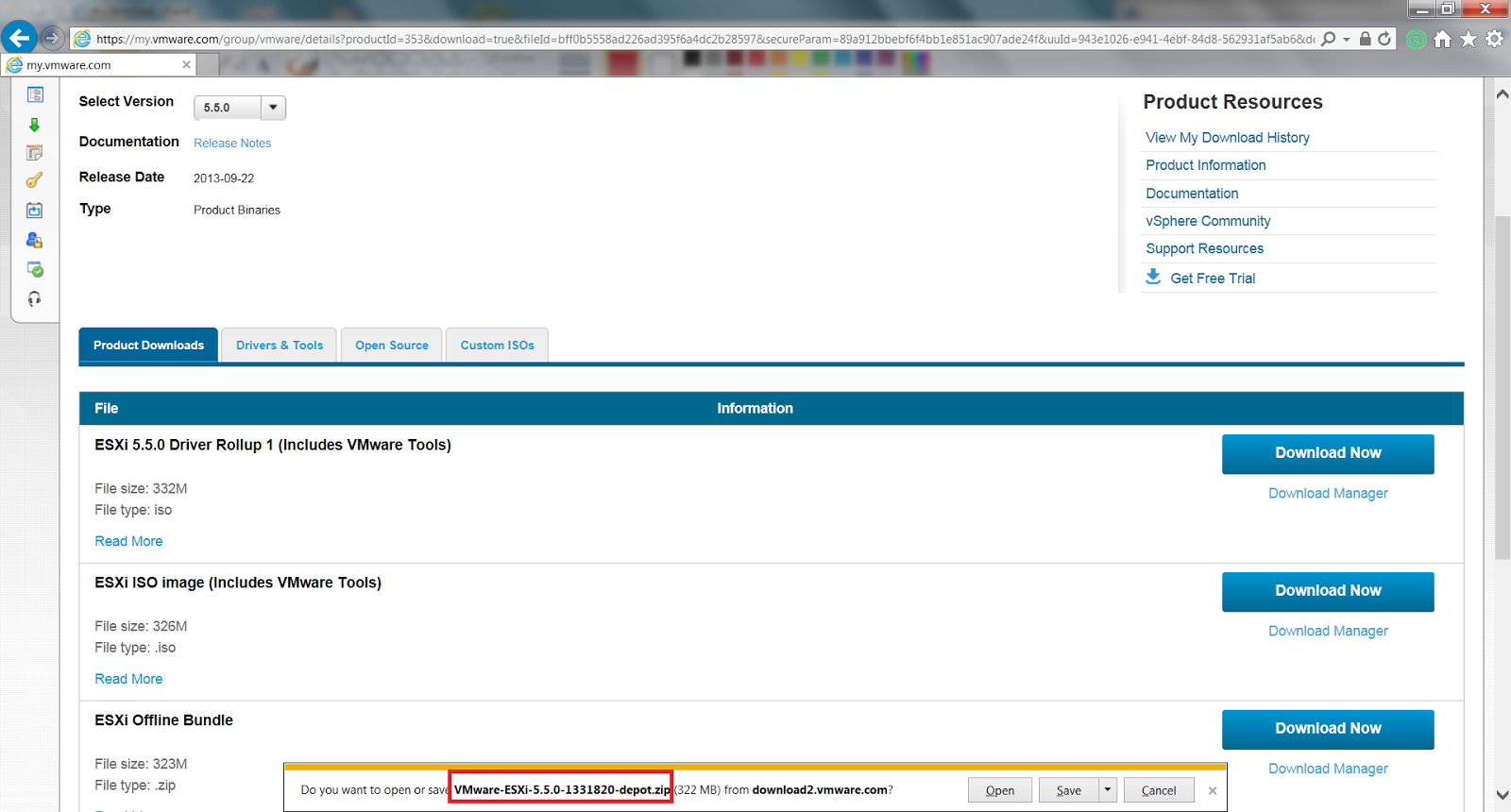
Task: Click the 'Product Binaries' type value
Action: pyautogui.click(x=237, y=211)
